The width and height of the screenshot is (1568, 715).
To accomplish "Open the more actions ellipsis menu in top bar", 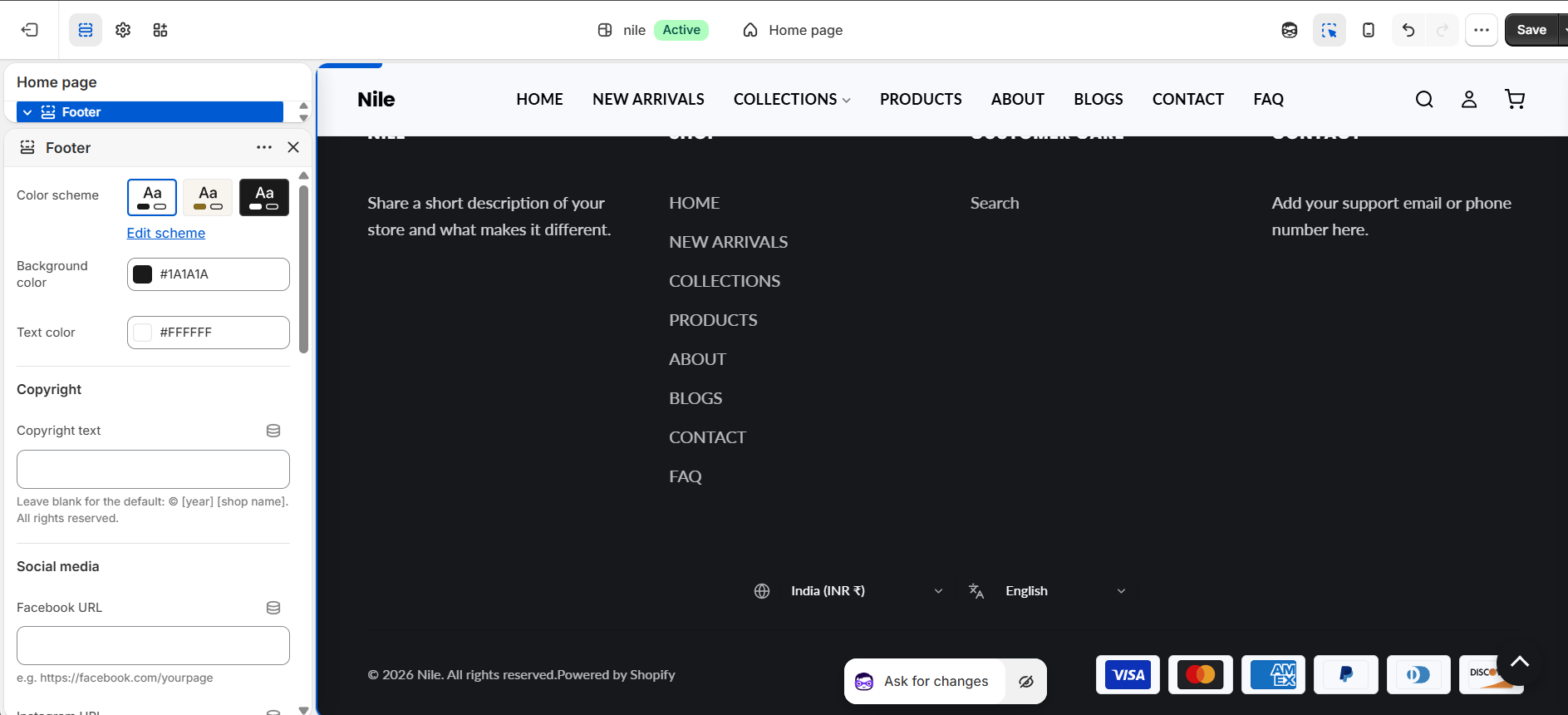I will [x=1482, y=30].
